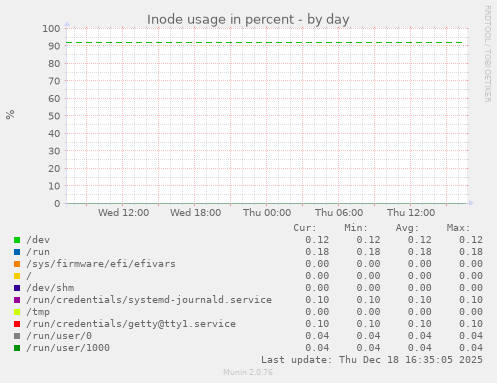Click the Max value 0.18 for /run
Image resolution: width=497 pixels, height=383 pixels.
(471, 252)
